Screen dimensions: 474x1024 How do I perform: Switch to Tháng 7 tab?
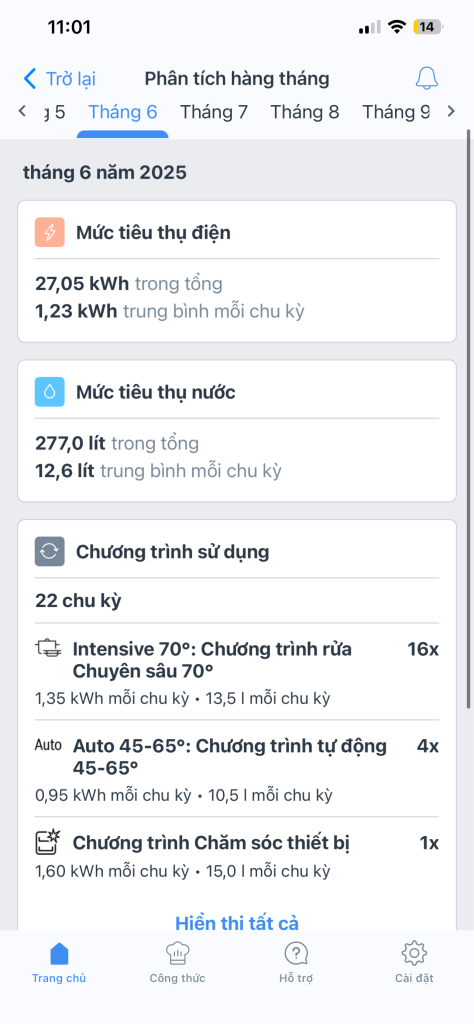point(214,112)
